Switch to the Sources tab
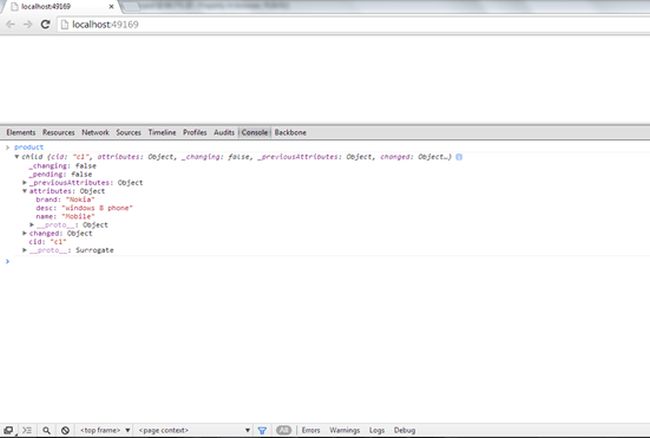Image resolution: width=650 pixels, height=438 pixels. 129,133
